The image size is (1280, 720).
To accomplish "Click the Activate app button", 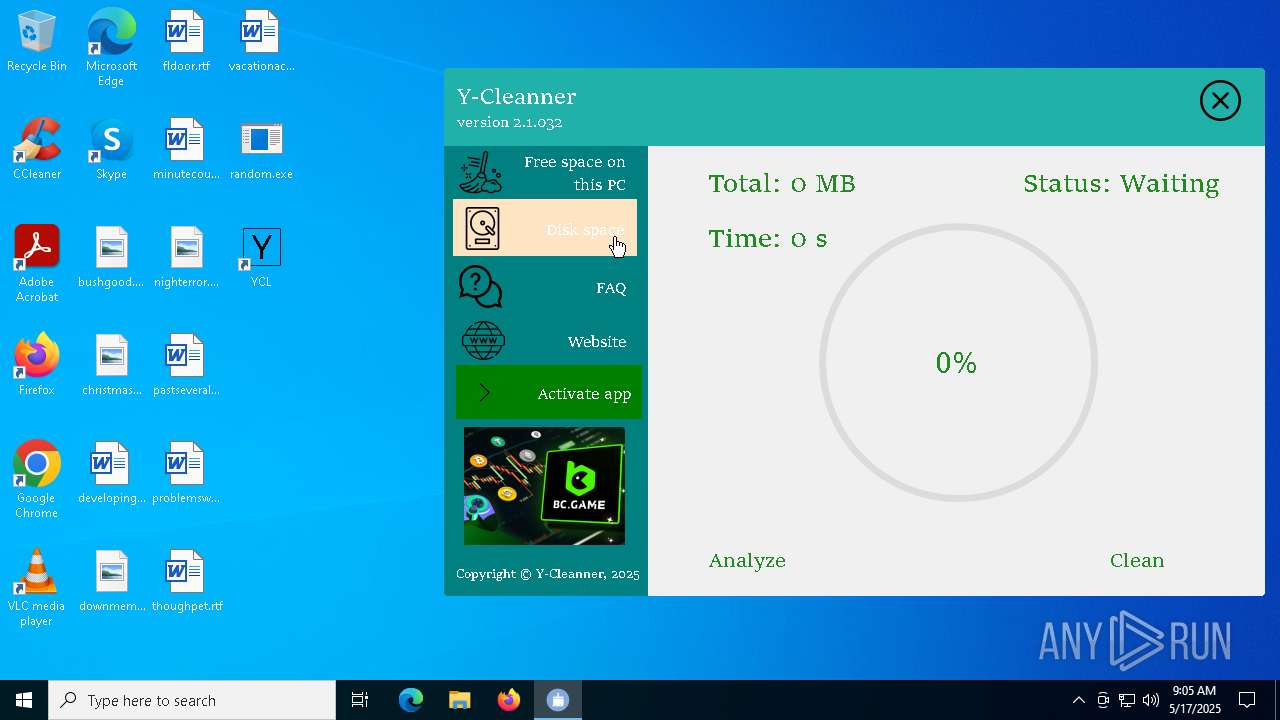I will pyautogui.click(x=548, y=393).
